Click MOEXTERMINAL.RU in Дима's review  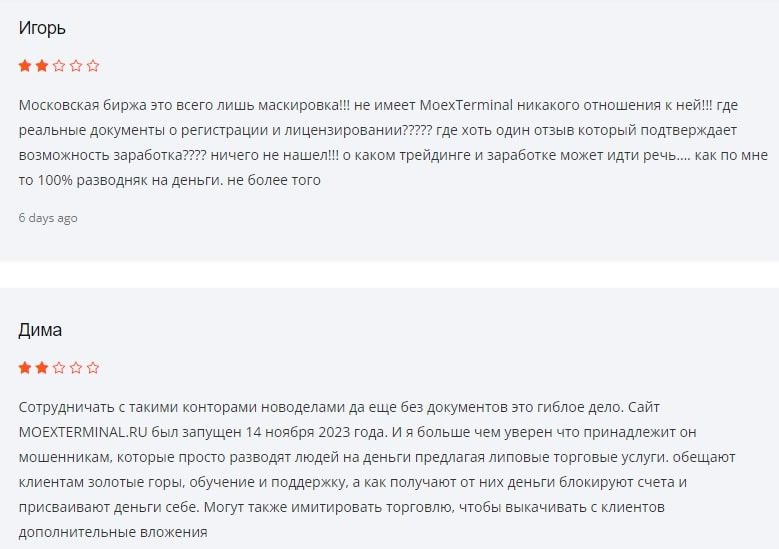[x=82, y=432]
